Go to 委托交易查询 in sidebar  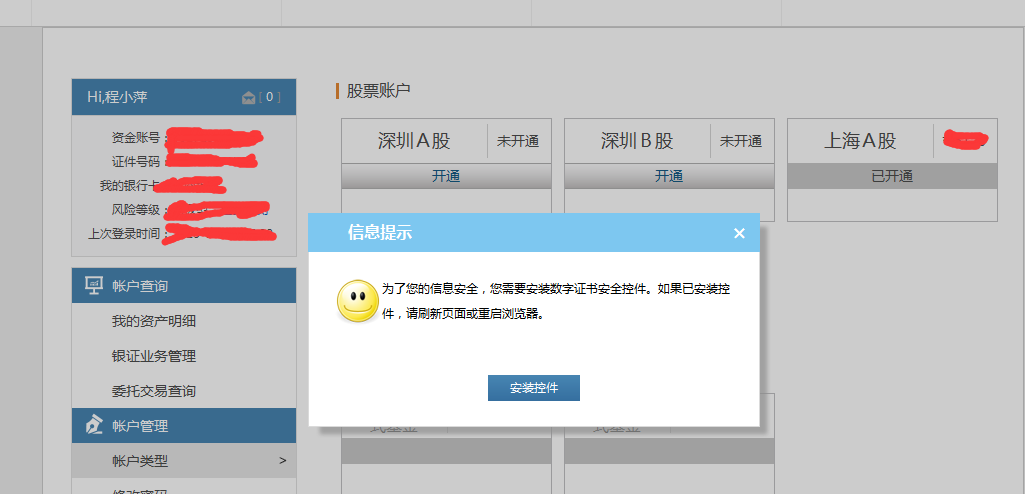154,391
